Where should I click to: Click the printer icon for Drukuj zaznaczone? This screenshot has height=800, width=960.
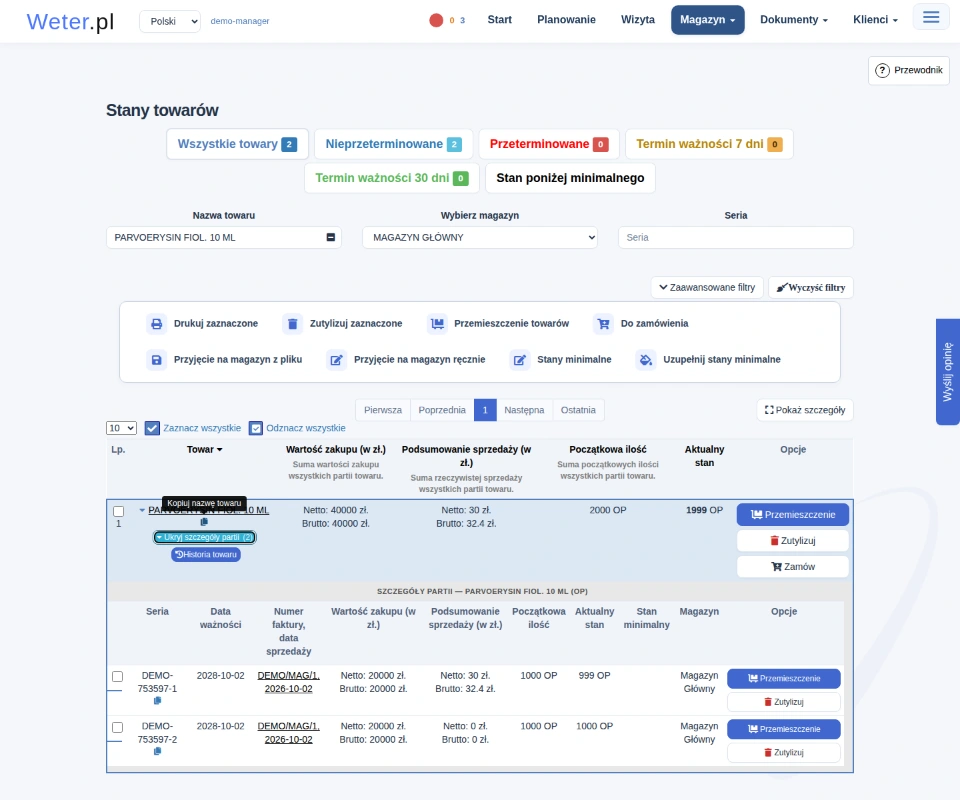click(x=157, y=324)
